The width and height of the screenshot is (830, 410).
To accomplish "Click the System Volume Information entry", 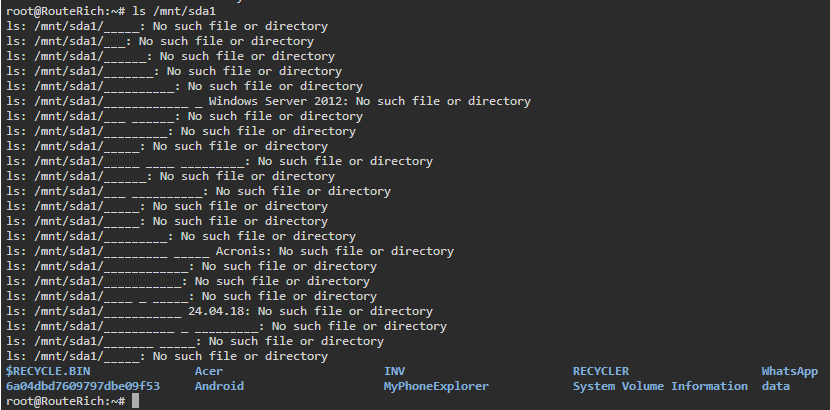I will coord(660,386).
